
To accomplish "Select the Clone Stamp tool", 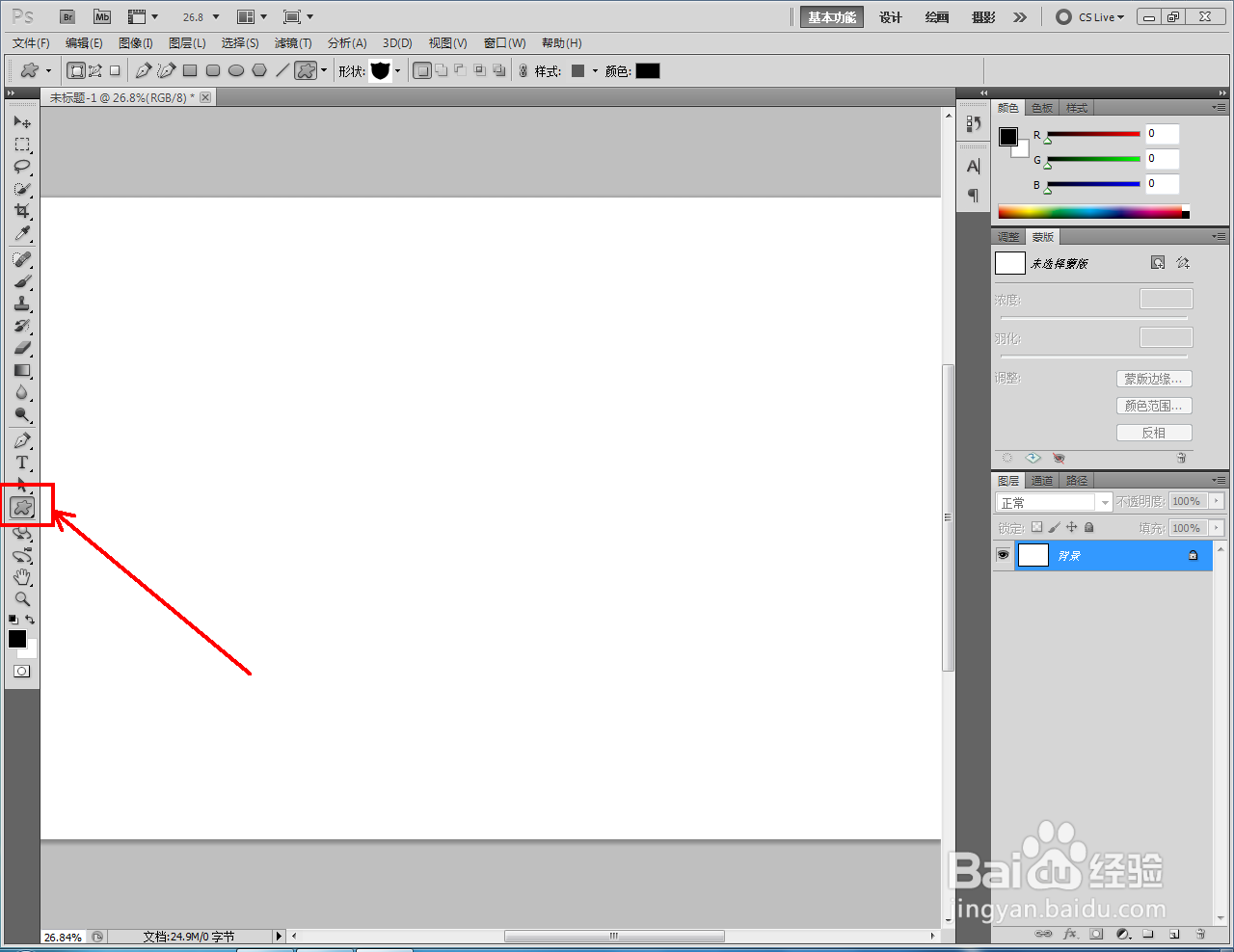I will tap(22, 304).
